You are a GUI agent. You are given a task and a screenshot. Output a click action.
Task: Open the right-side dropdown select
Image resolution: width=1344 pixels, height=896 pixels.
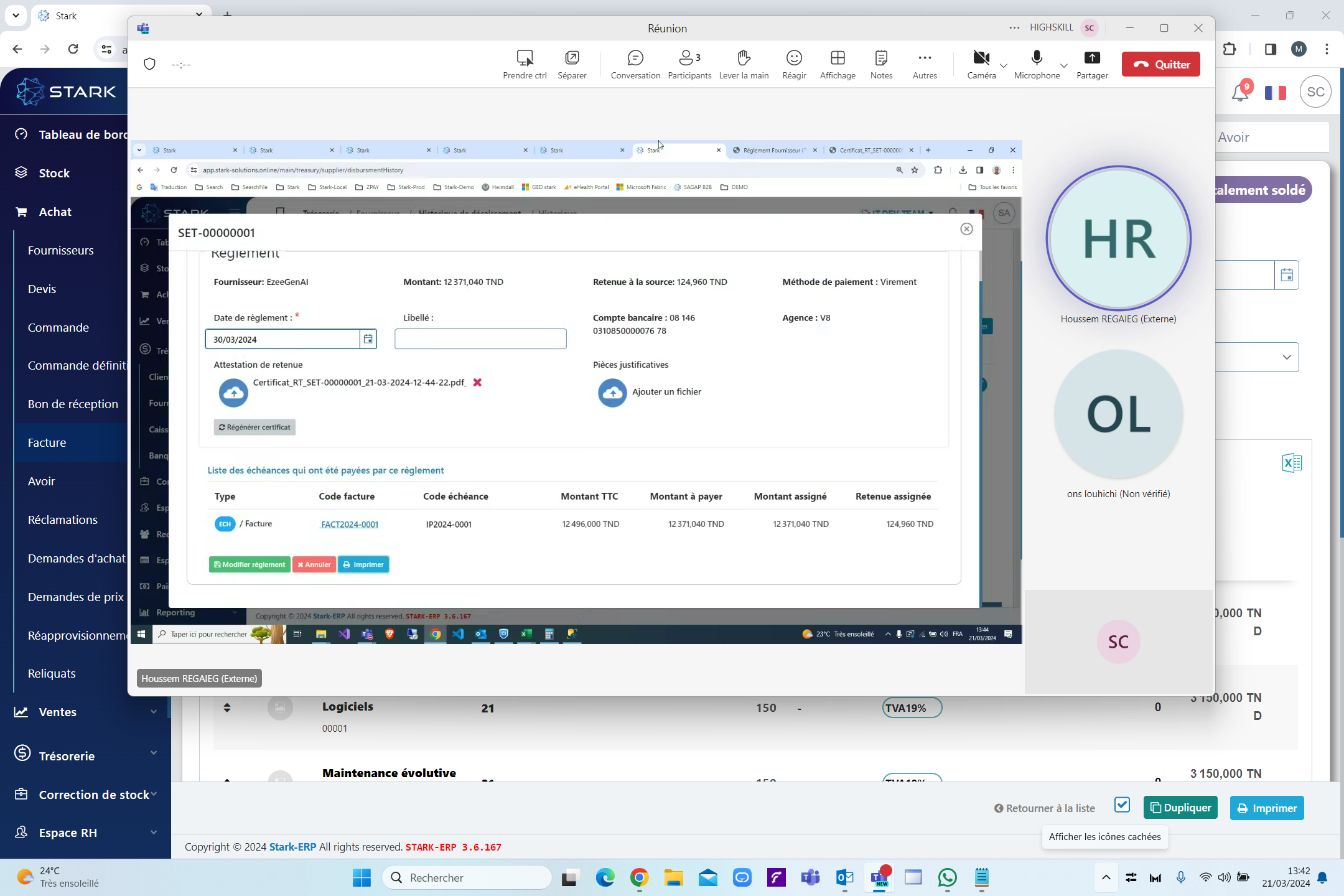click(1257, 357)
